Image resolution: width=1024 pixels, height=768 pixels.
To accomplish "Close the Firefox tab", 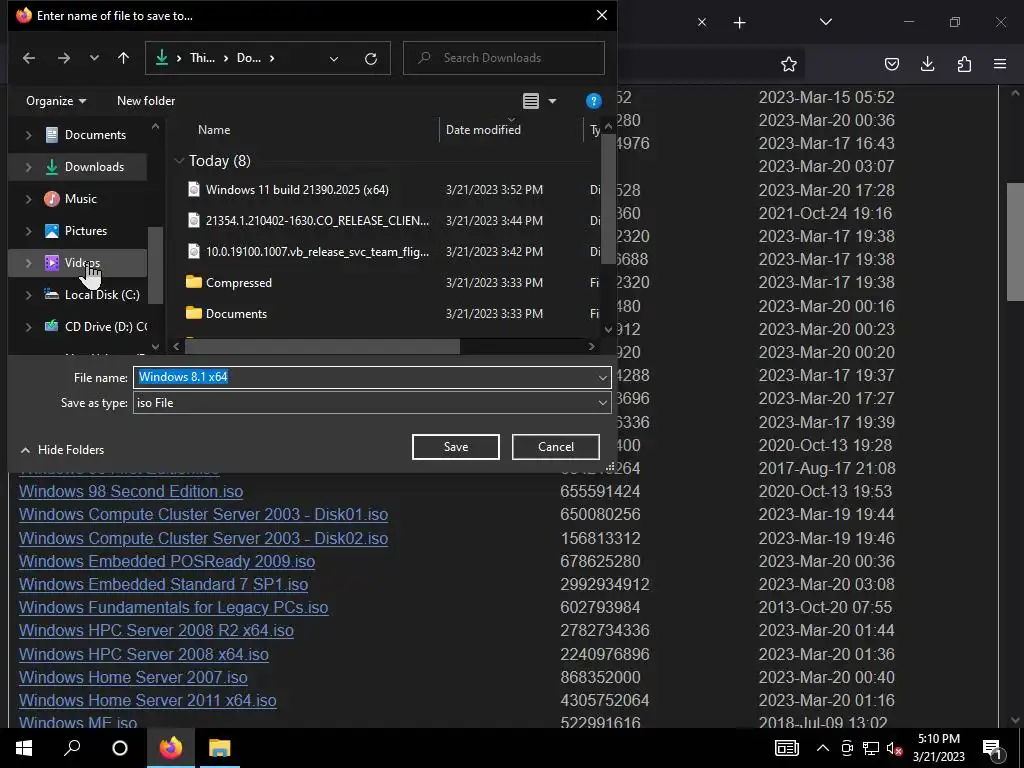I will (x=702, y=22).
